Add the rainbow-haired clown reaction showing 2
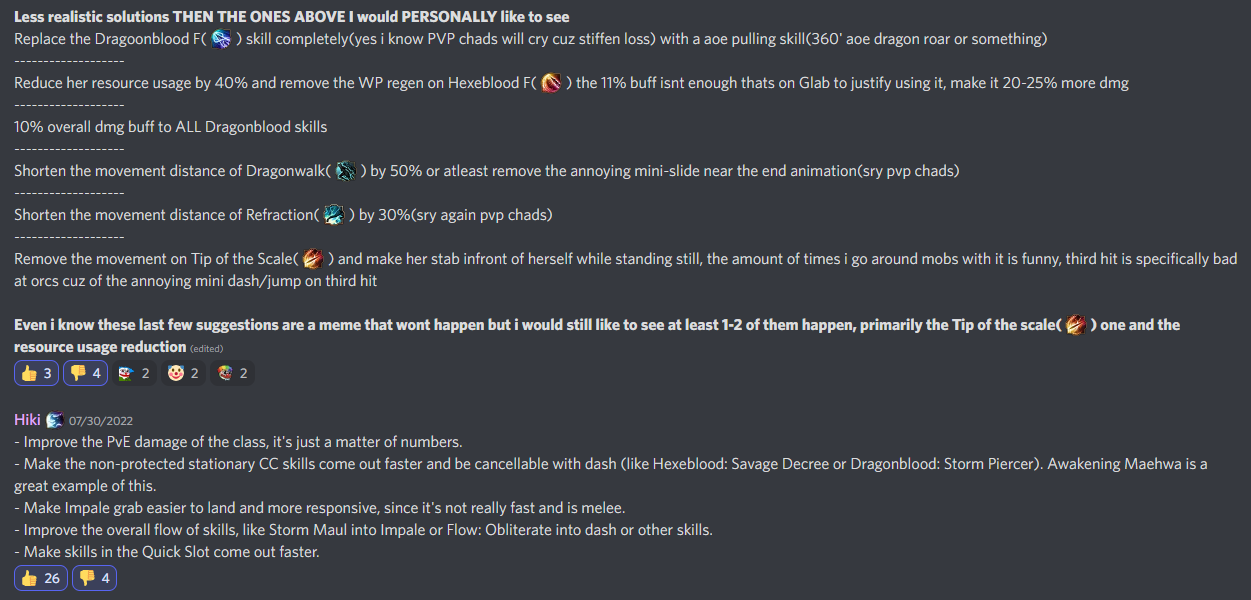 coord(233,373)
